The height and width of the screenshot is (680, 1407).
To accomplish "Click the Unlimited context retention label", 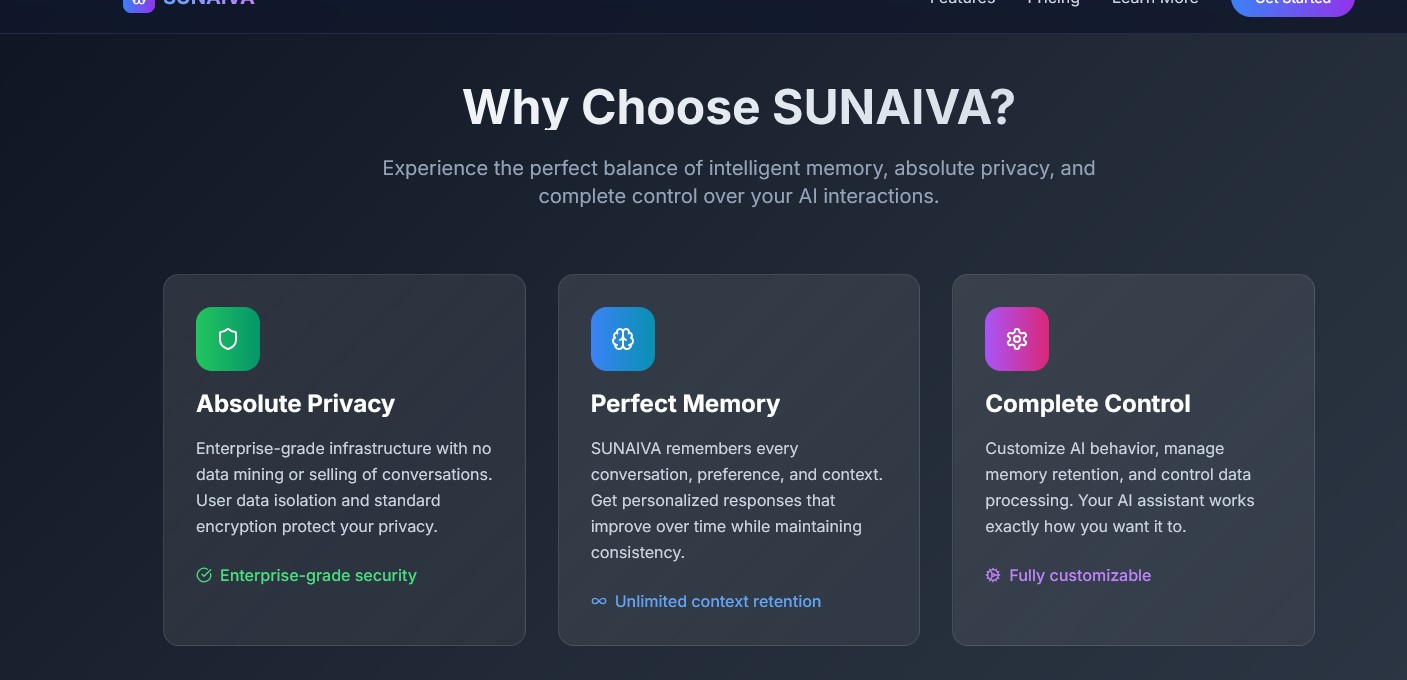I will click(x=718, y=601).
